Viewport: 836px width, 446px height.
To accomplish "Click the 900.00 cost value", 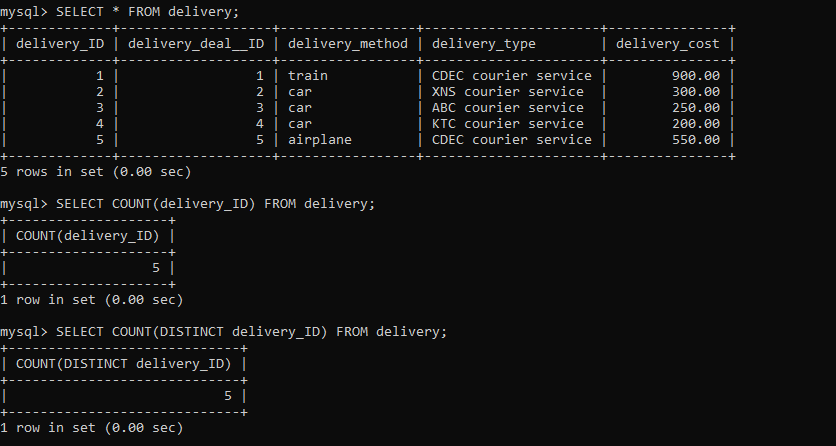I will 696,76.
